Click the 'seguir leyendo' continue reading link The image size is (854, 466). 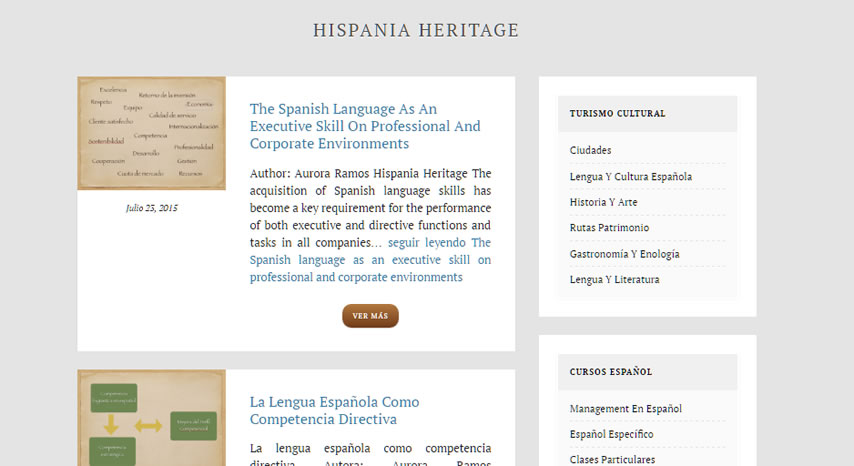tap(370, 260)
